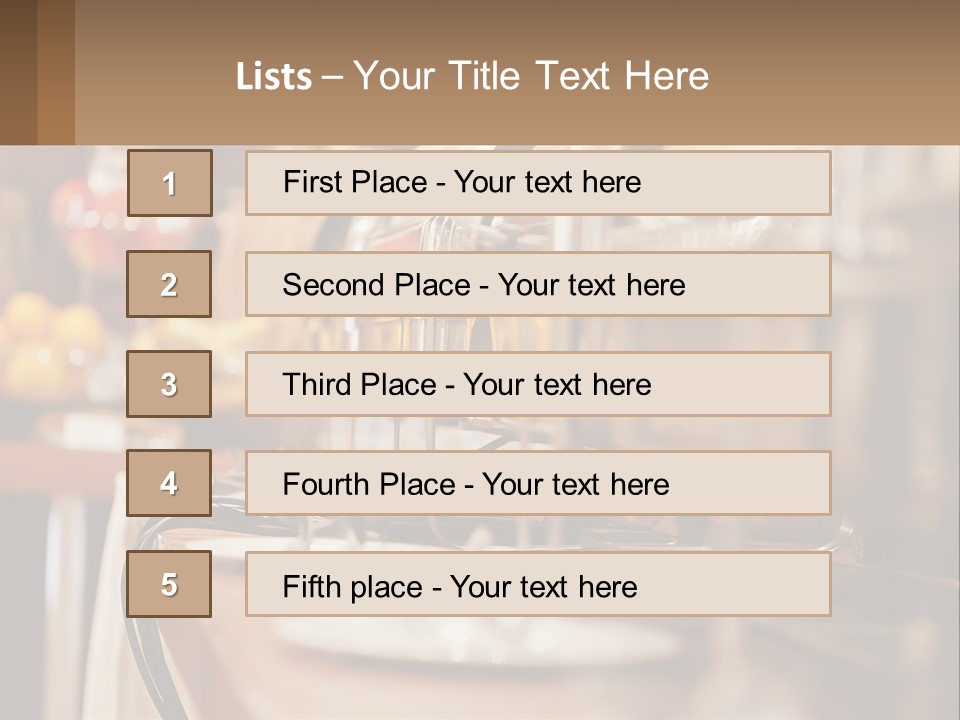960x720 pixels.
Task: Click 'Your Title Text Here' in the title
Action: click(x=531, y=76)
